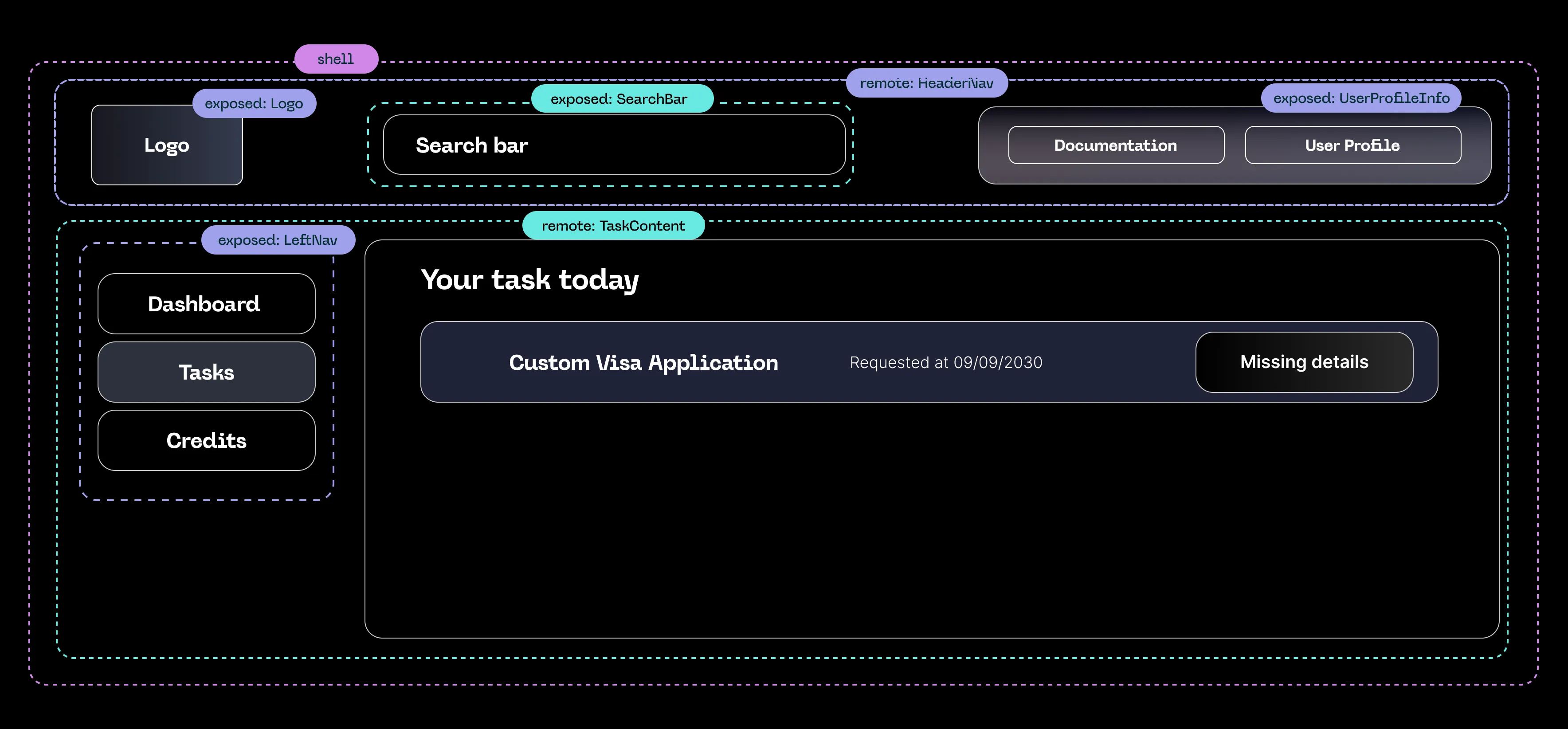Click the remote: TaskContent label
The height and width of the screenshot is (729, 1568).
pyautogui.click(x=612, y=226)
